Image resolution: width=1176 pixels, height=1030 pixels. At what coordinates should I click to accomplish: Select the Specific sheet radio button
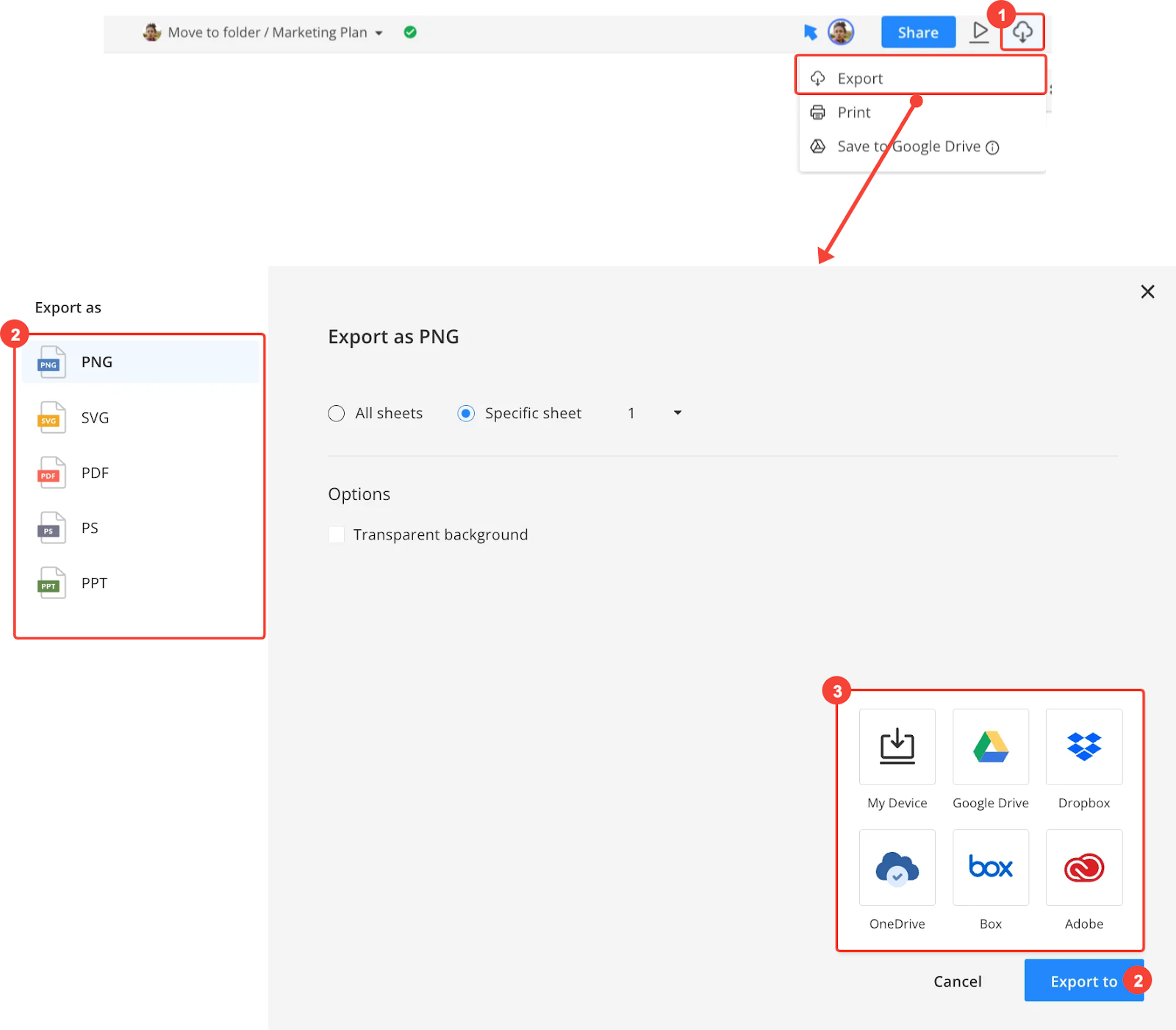click(x=466, y=413)
